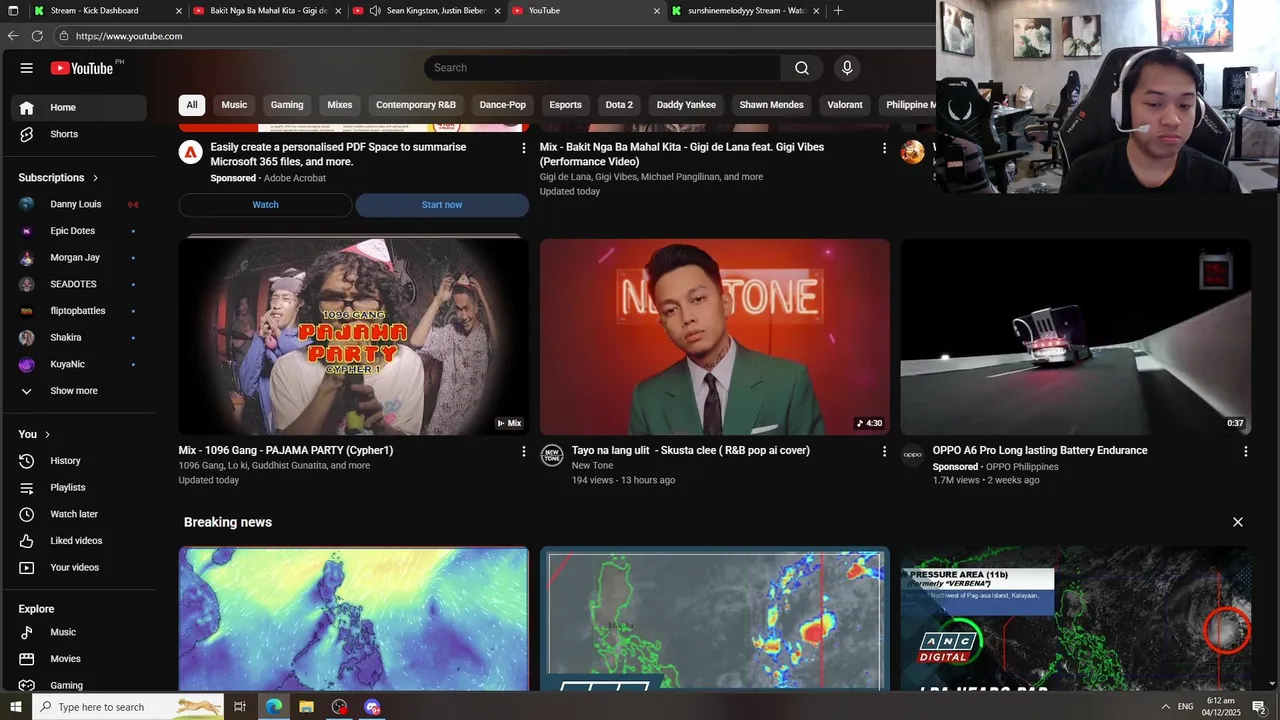
Task: Open the Tayo na lang ulit video title
Action: (x=691, y=451)
